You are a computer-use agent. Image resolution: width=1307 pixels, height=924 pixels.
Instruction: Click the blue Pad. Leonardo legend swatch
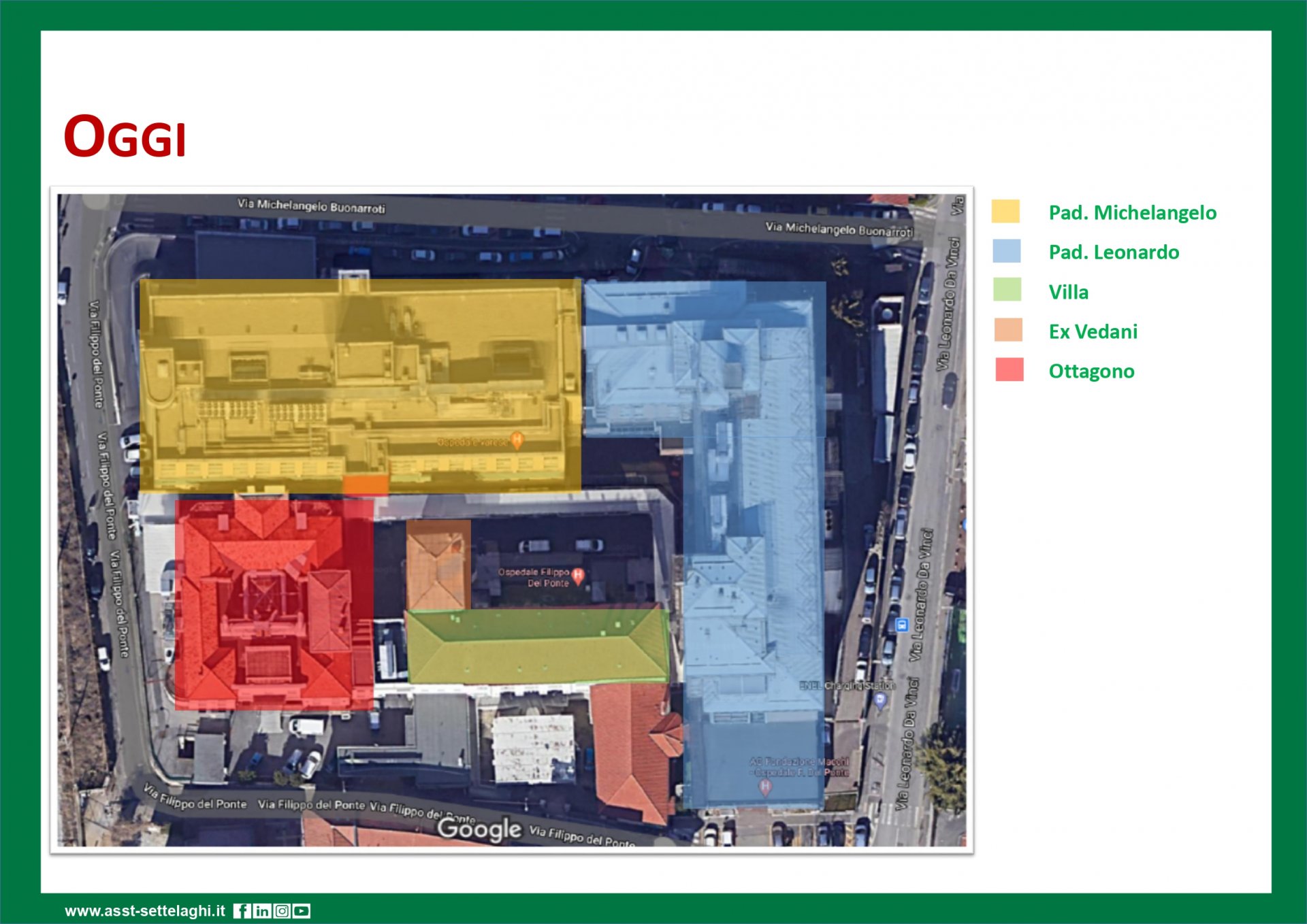1006,251
